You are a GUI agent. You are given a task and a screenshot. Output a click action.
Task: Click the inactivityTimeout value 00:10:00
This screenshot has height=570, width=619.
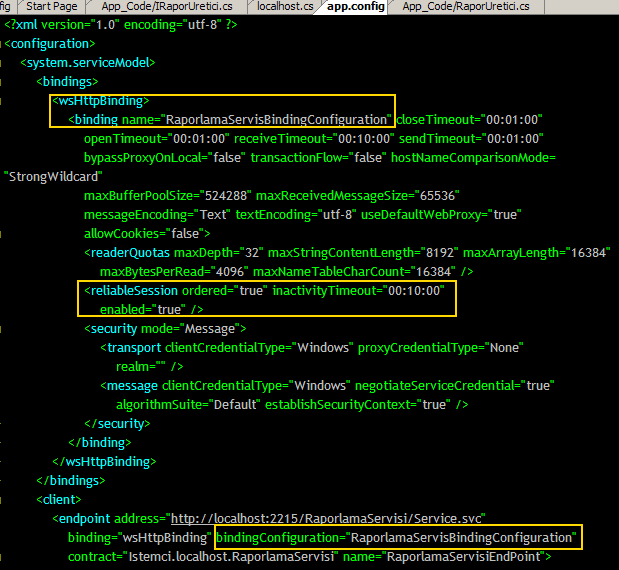click(x=412, y=290)
